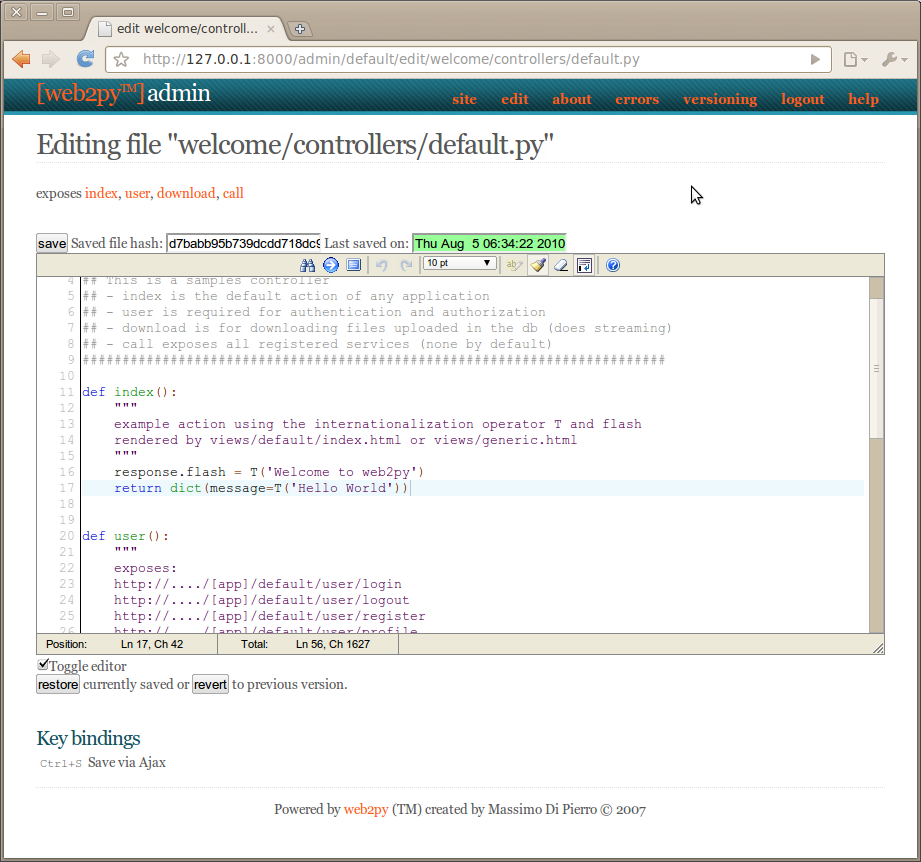Reload the page with refresh icon
The height and width of the screenshot is (862, 921).
[86, 58]
